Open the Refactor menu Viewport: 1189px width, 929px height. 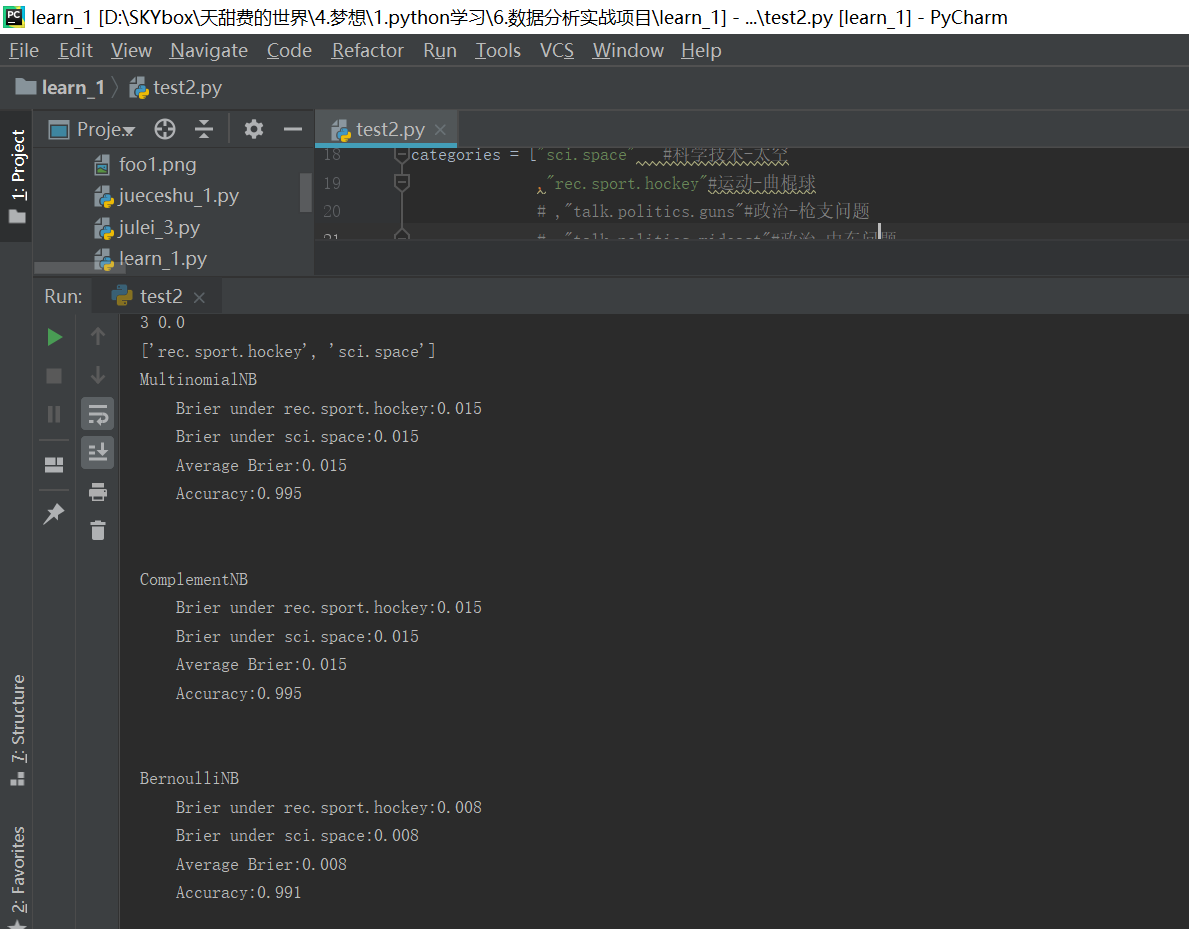click(368, 51)
